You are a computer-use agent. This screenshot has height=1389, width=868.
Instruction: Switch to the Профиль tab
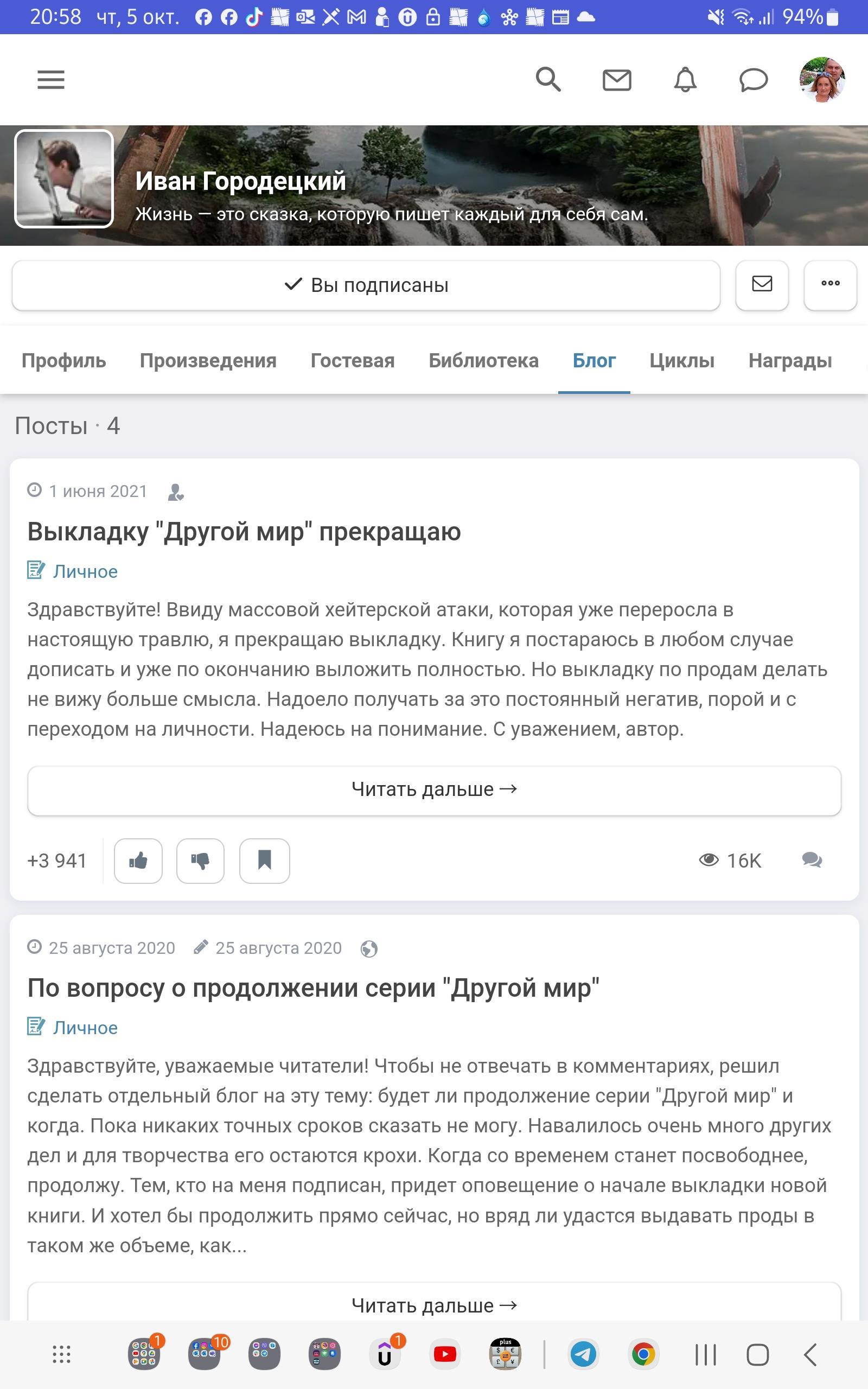pos(63,360)
